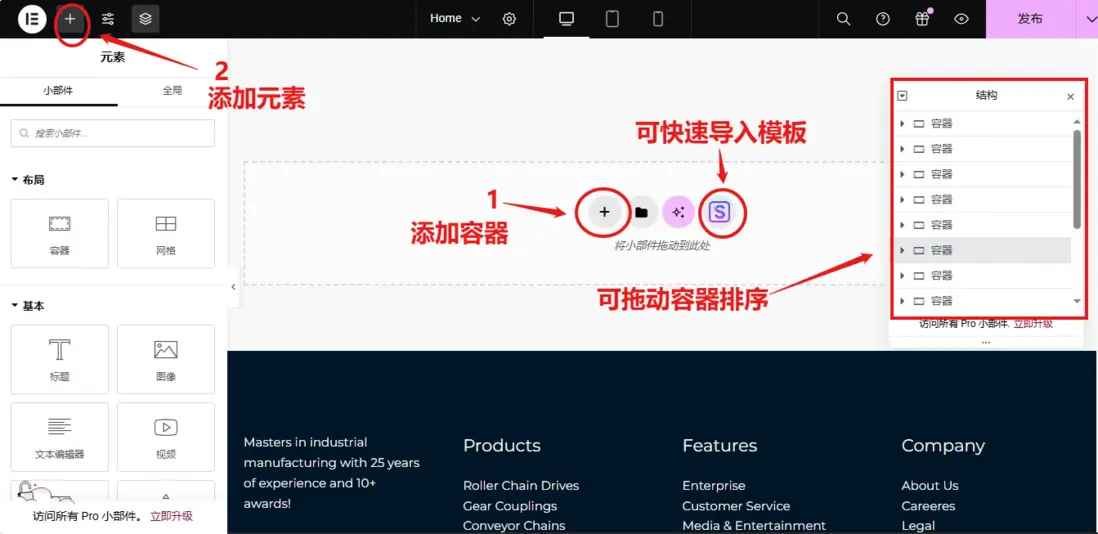Collapse the 布局 layout section
1098x534 pixels.
pos(28,180)
